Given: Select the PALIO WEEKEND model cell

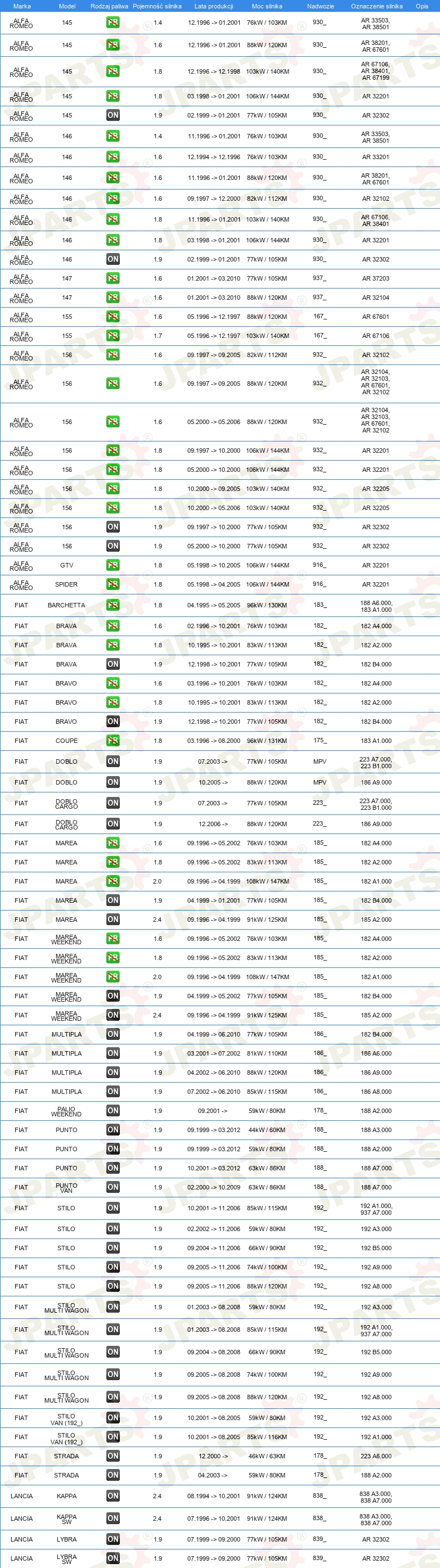Looking at the screenshot, I should pyautogui.click(x=66, y=1111).
